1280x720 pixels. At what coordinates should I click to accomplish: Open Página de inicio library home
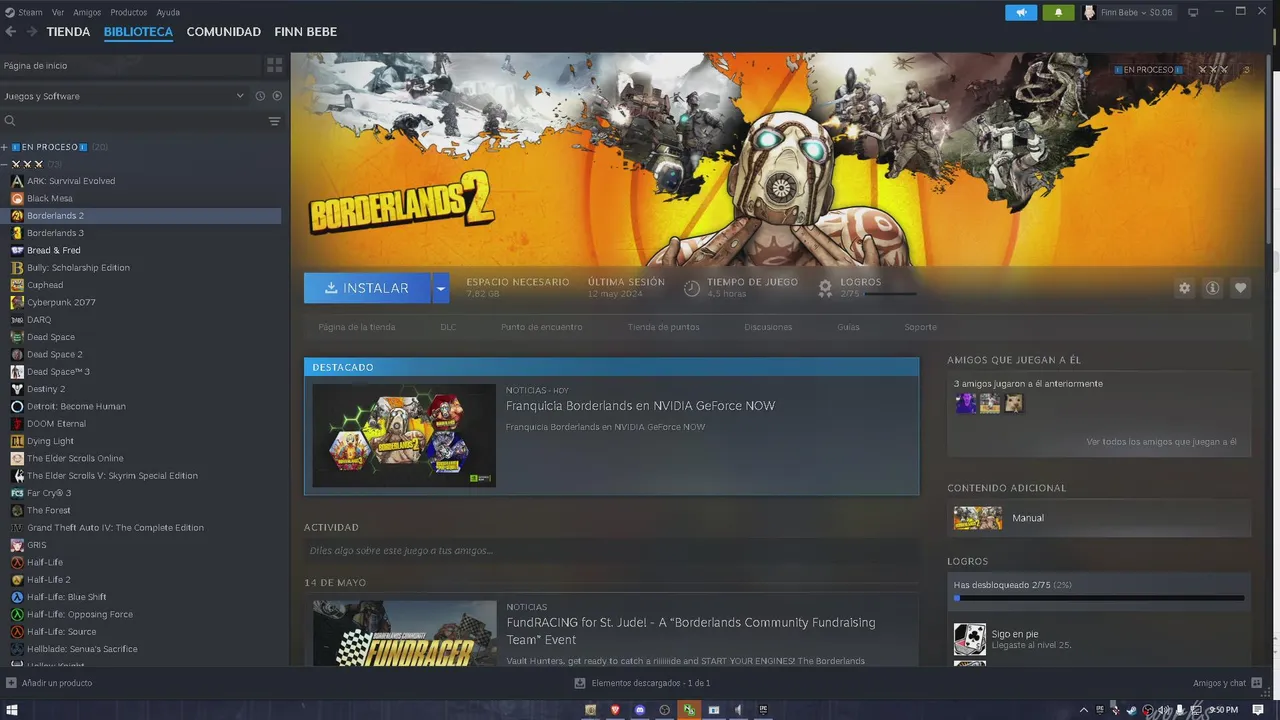(130, 65)
